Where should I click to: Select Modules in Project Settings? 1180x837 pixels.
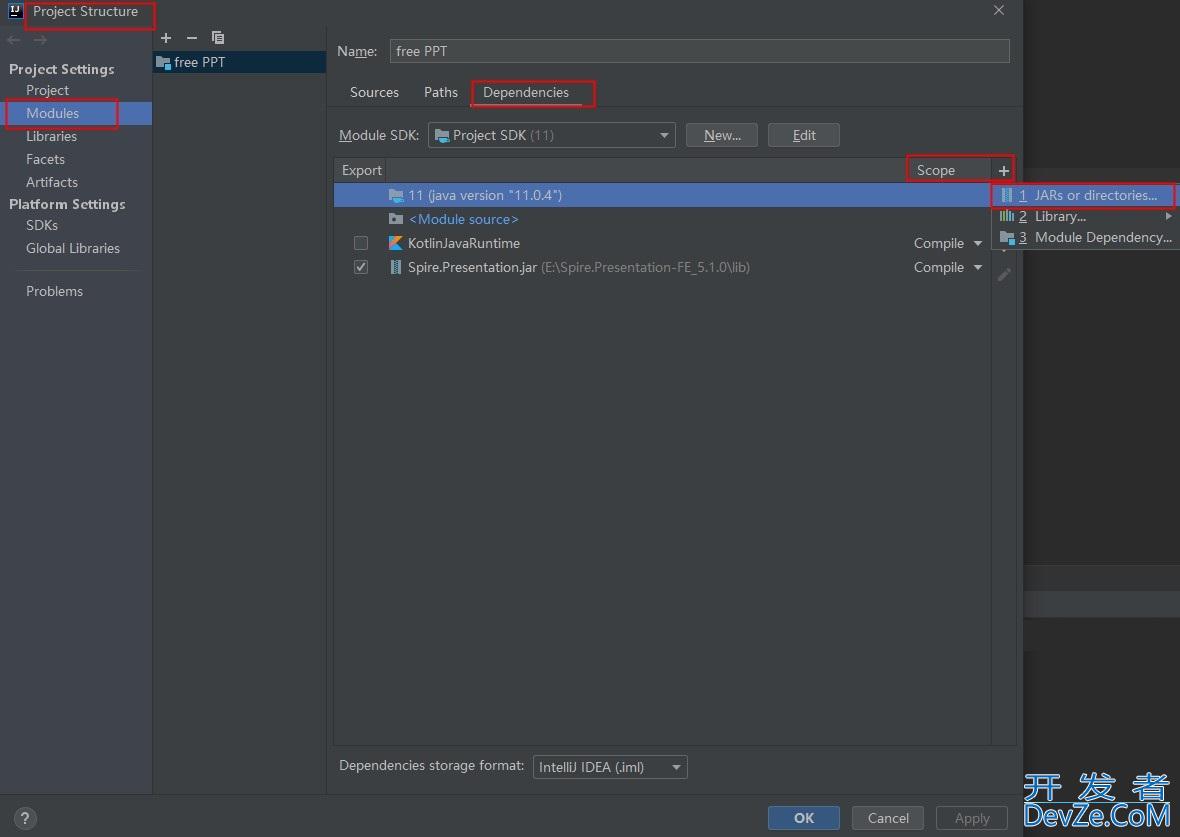76,113
